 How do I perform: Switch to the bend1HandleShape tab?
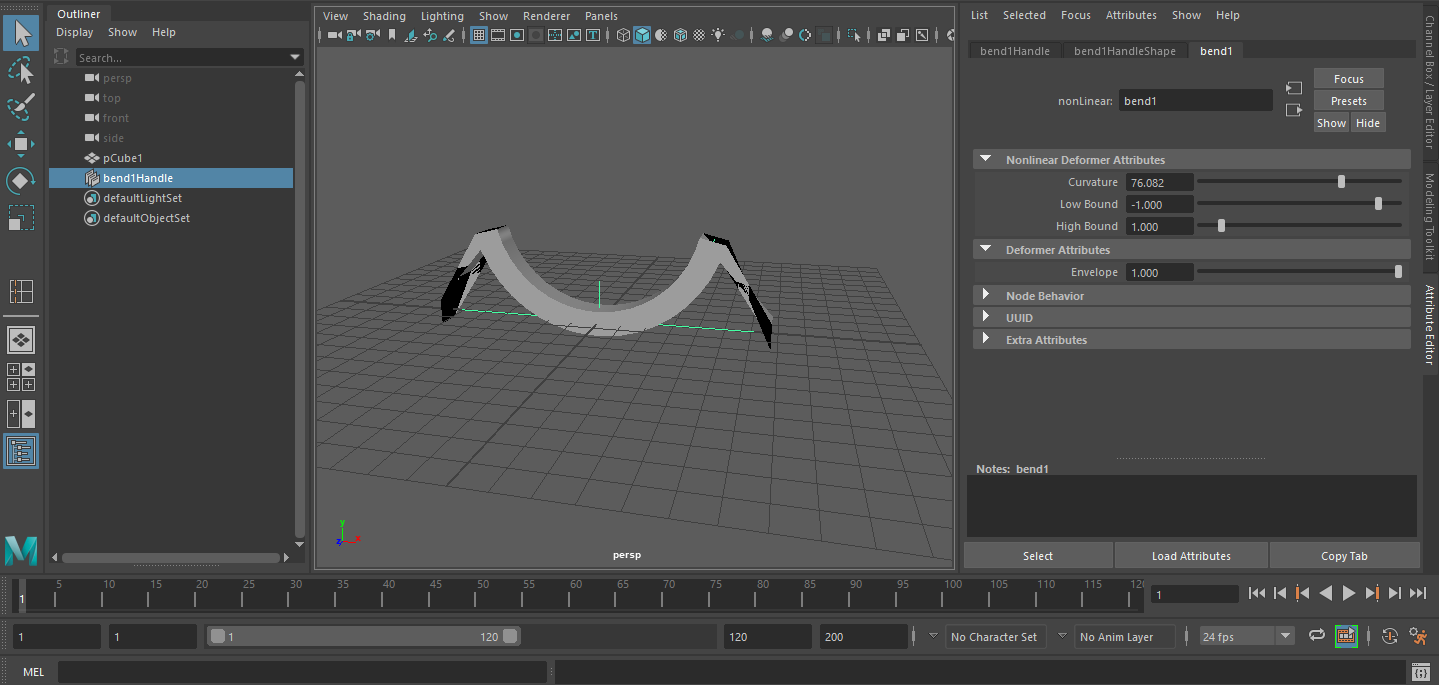tap(1124, 50)
